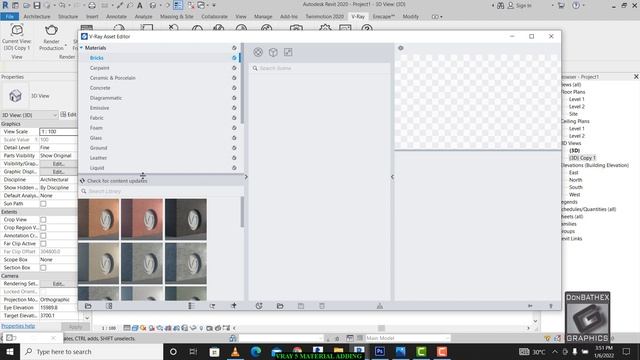Click the open folder icon below the library
This screenshot has width=640, height=360.
pyautogui.click(x=88, y=306)
